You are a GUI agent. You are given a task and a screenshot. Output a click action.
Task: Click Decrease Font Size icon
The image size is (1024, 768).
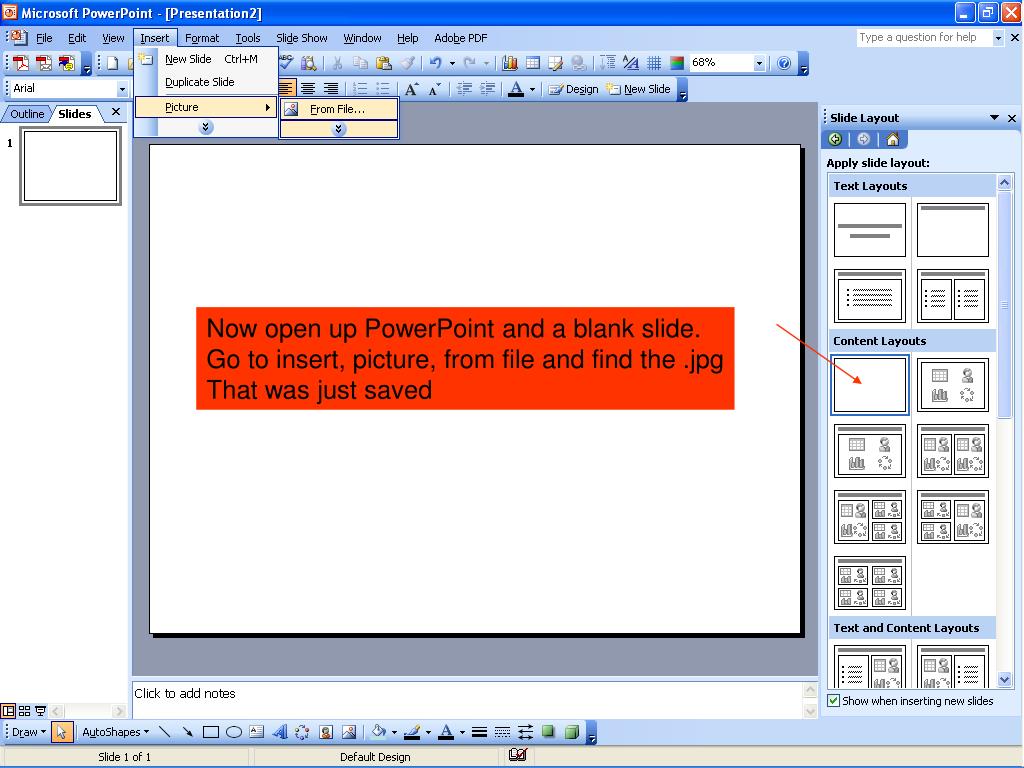pyautogui.click(x=434, y=89)
